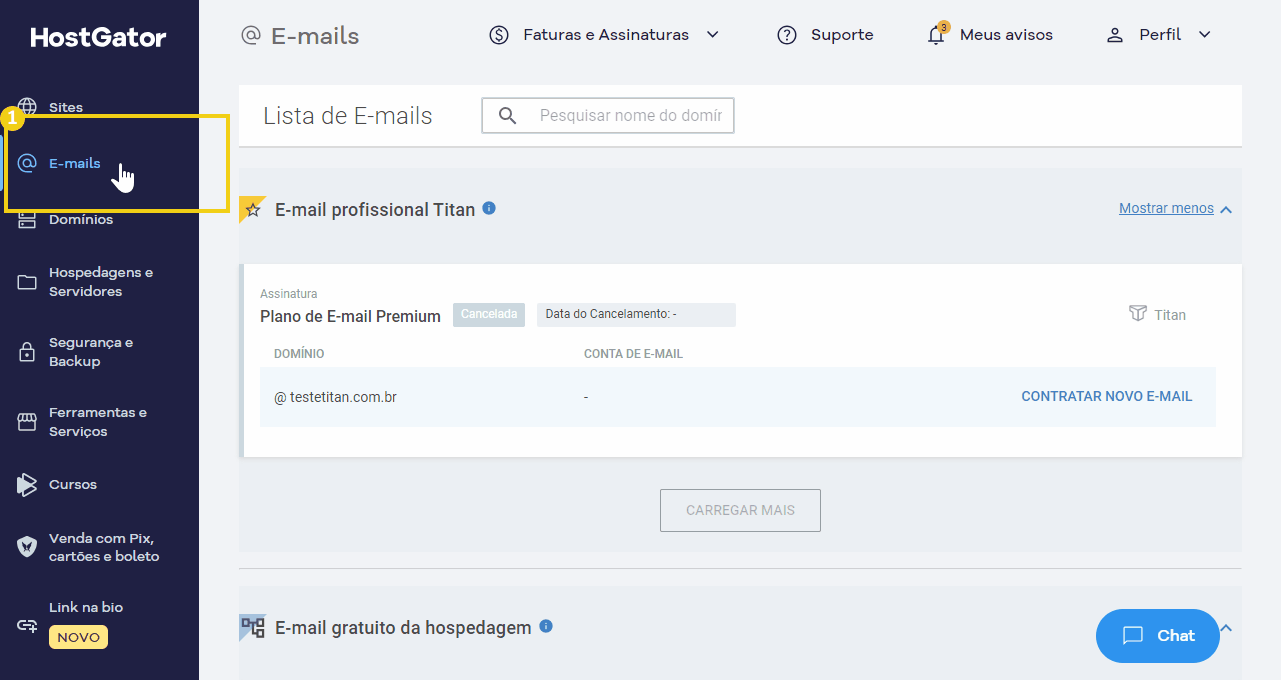
Task: Click the E-mail gratuito da hospedagem heading
Action: coord(403,628)
